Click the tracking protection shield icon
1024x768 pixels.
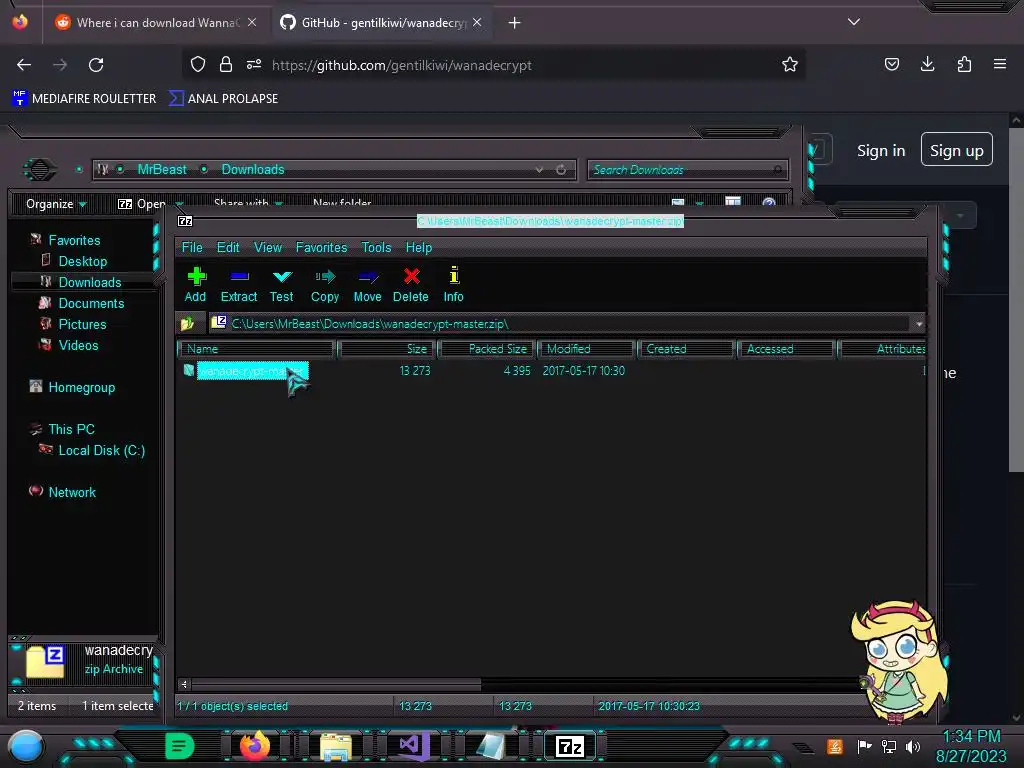click(x=198, y=64)
